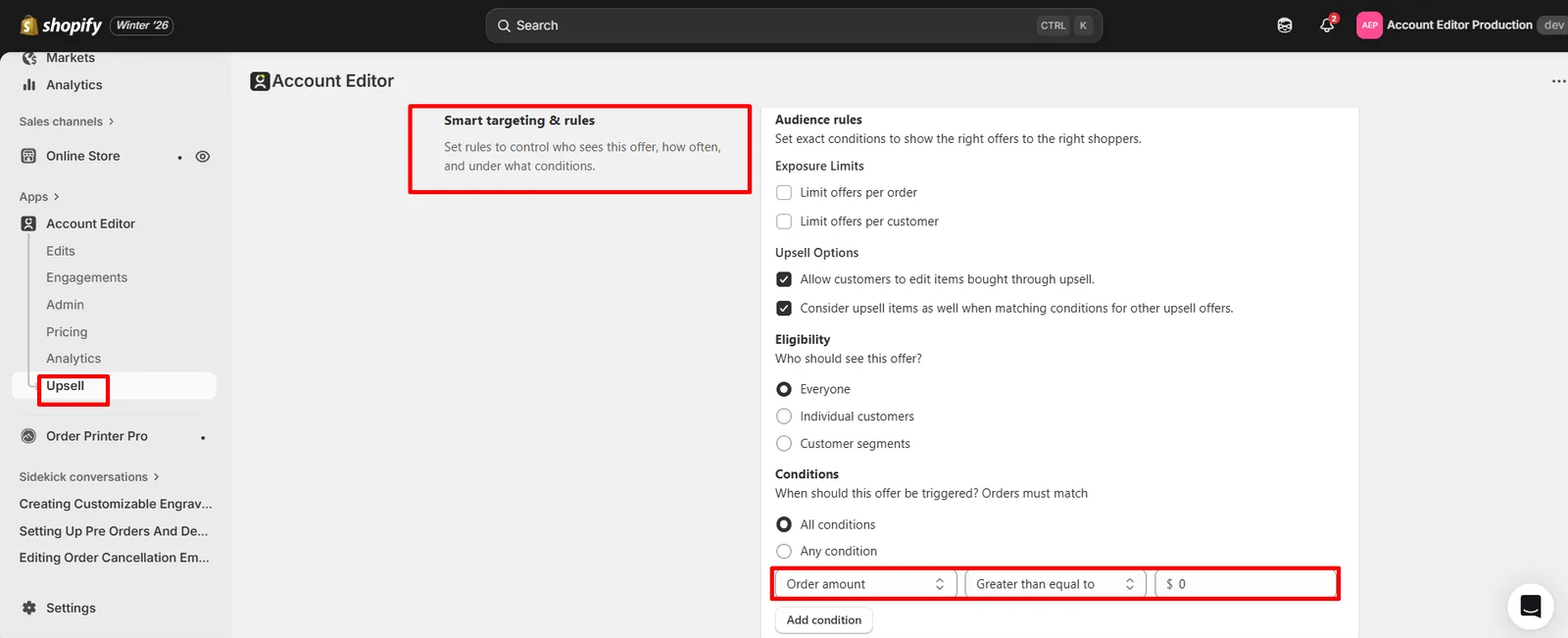This screenshot has height=638, width=1568.
Task: Uncheck Allow customers to edit upsell items
Action: coord(784,279)
